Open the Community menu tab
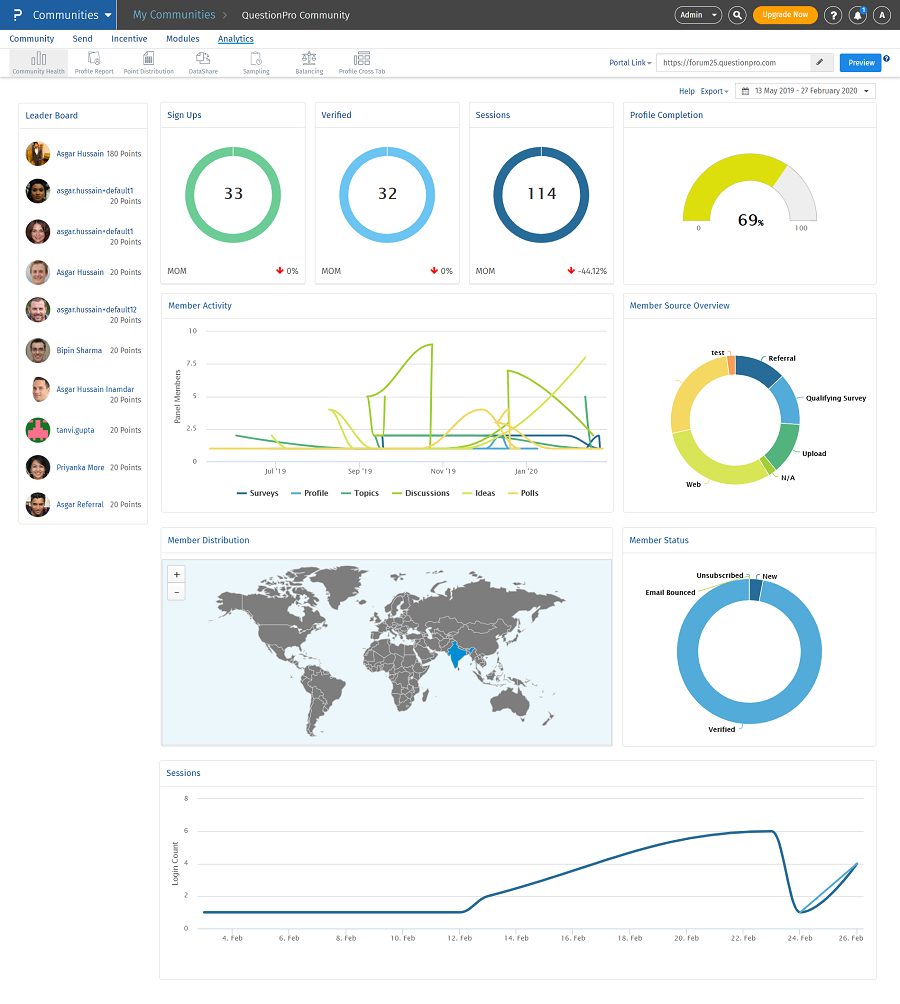The image size is (900, 1004). [31, 38]
